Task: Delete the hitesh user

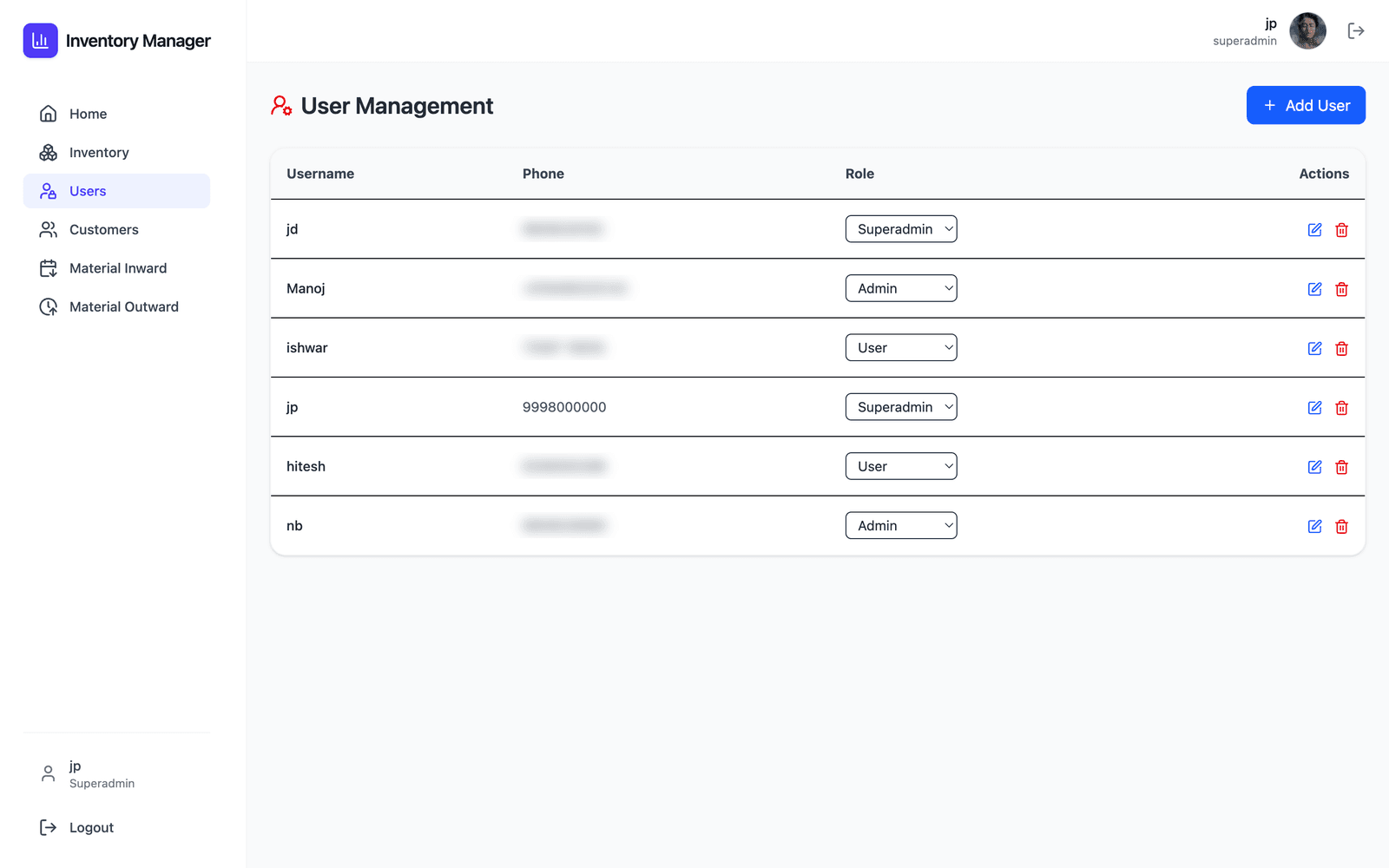Action: tap(1341, 467)
